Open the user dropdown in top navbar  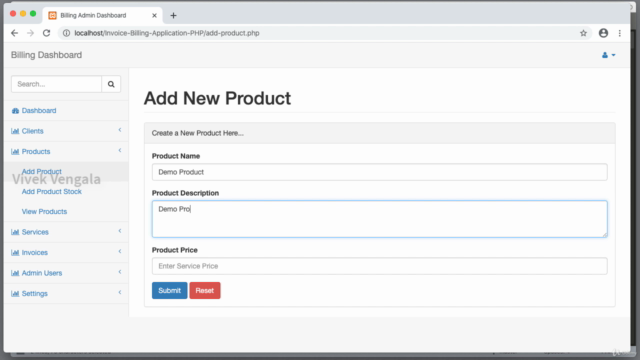point(609,55)
